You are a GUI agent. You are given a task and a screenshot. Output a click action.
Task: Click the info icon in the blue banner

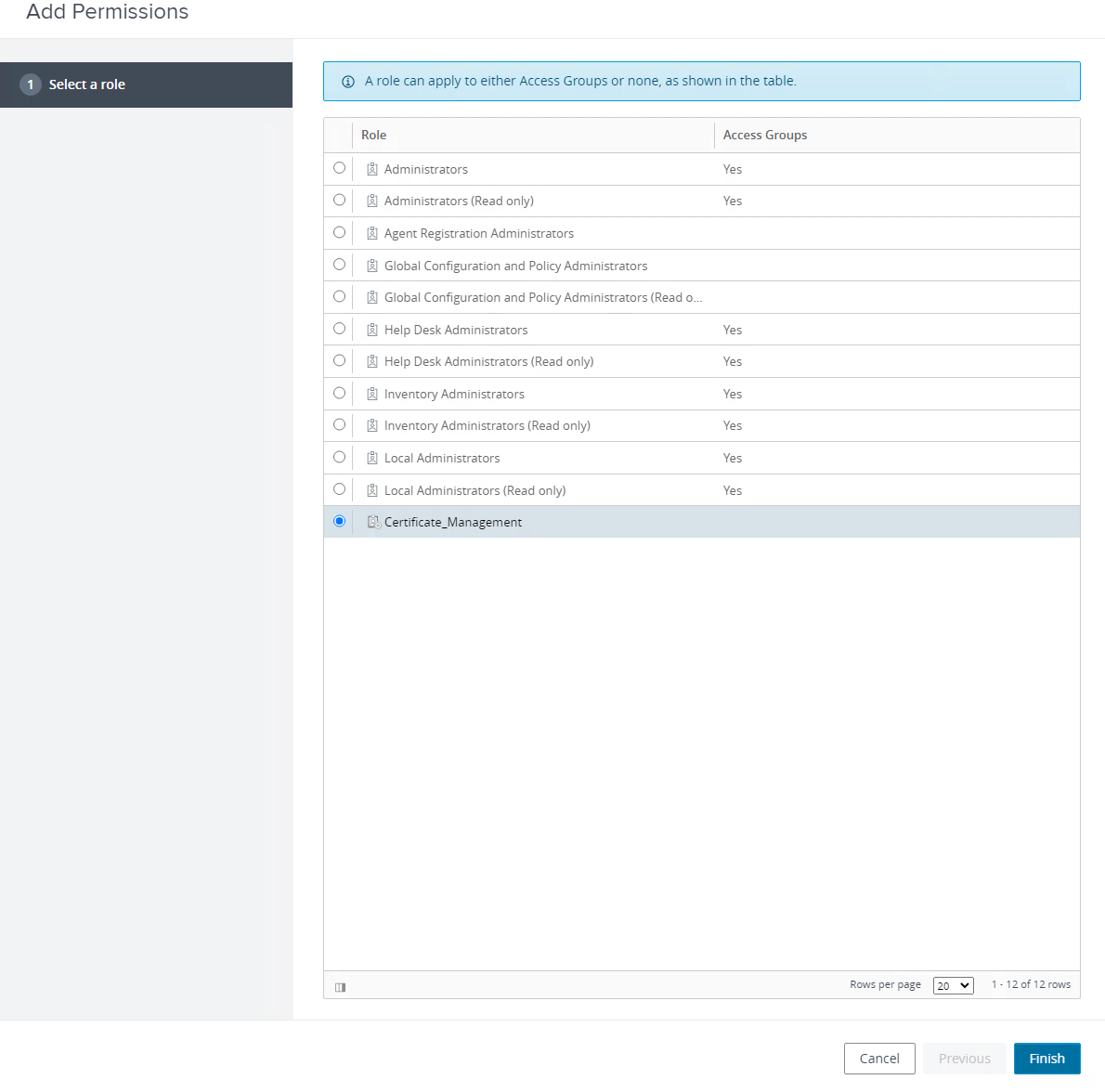click(348, 82)
